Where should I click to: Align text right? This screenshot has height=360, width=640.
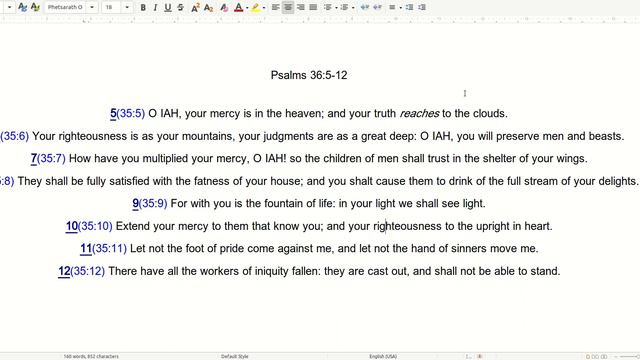pos(301,7)
